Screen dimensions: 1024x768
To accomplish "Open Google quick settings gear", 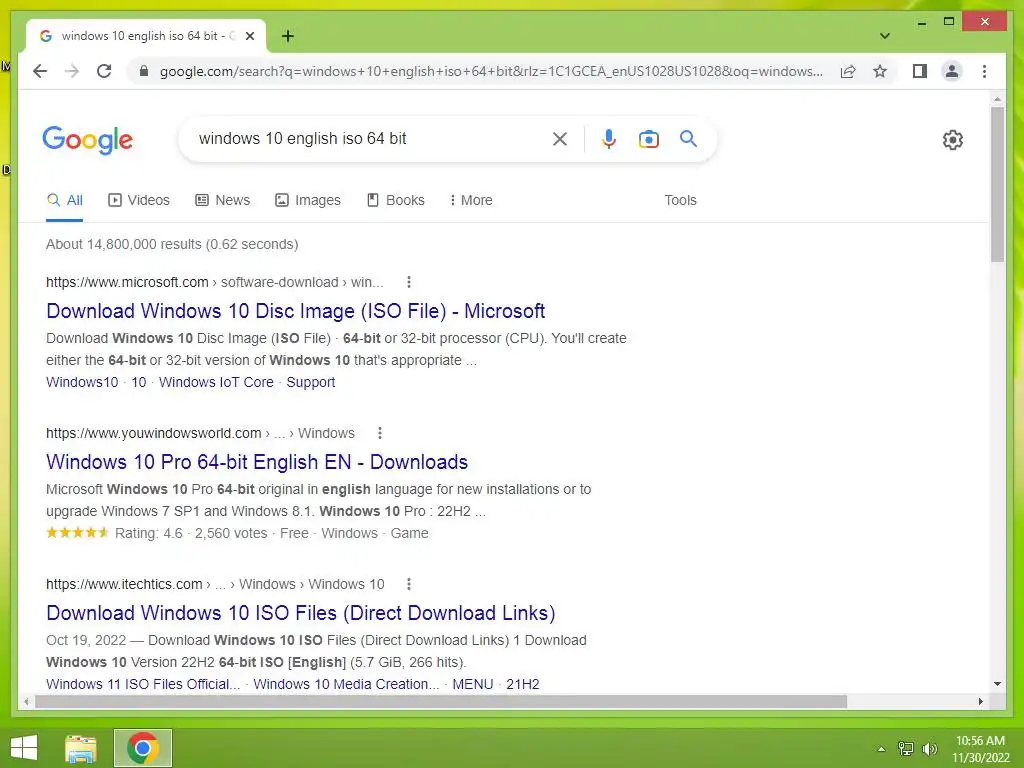I will tap(953, 140).
